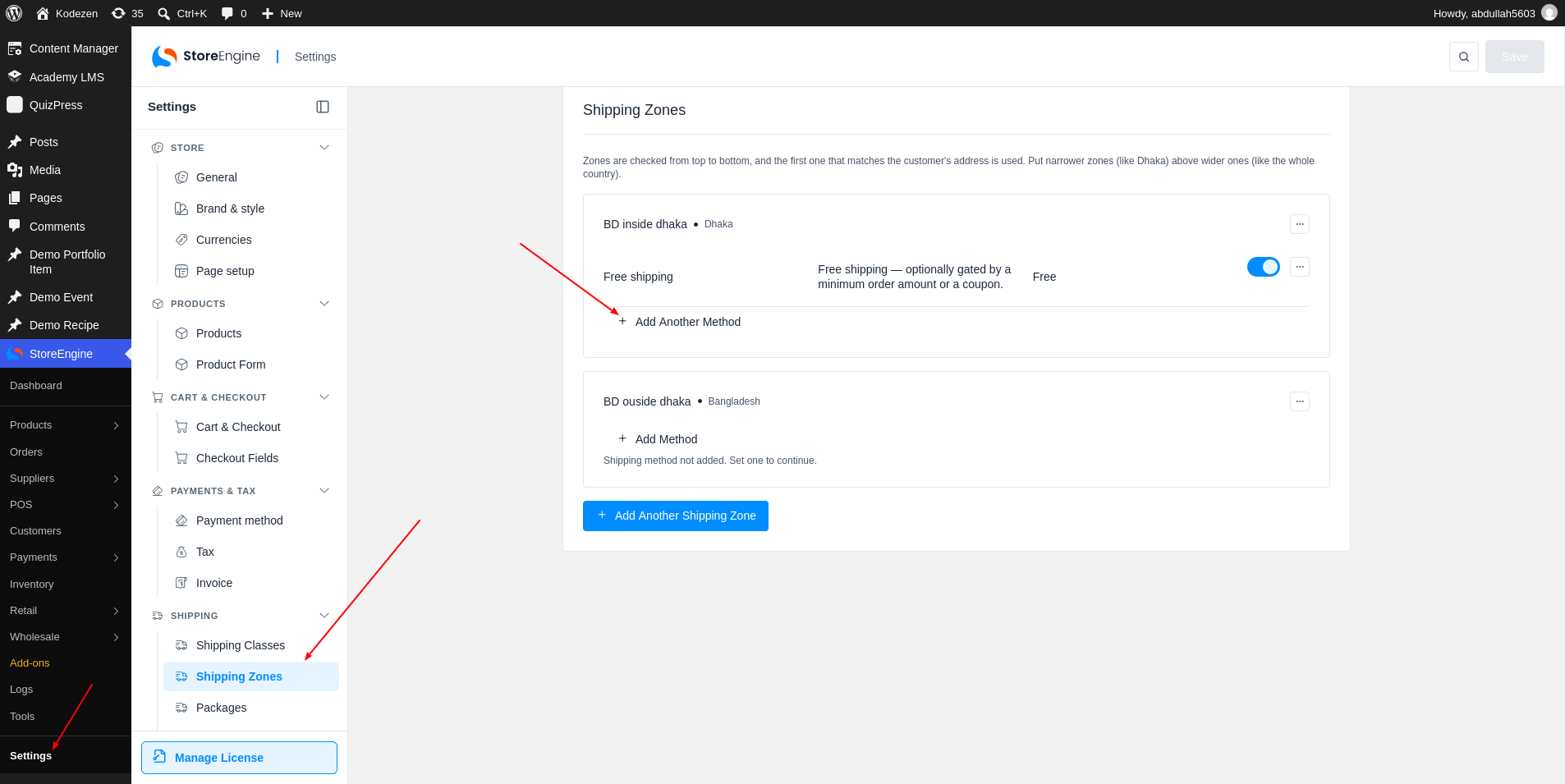Open the Add-ons link in sidebar
The image size is (1565, 784).
pos(30,663)
